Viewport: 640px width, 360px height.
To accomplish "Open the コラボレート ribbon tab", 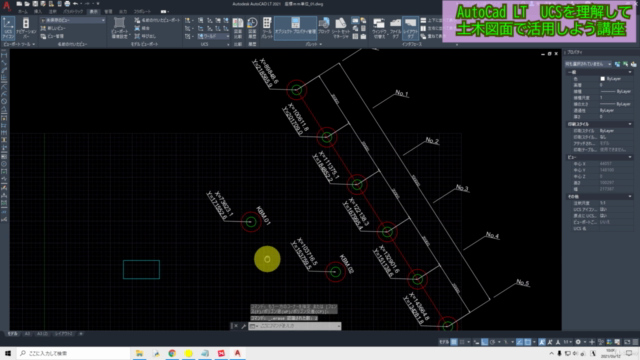I will coord(142,11).
